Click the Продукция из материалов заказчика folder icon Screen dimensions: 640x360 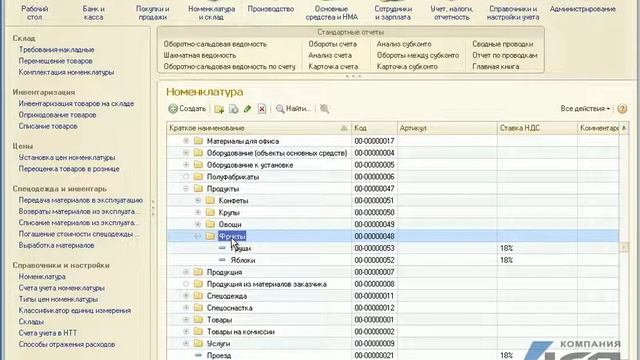tap(198, 284)
